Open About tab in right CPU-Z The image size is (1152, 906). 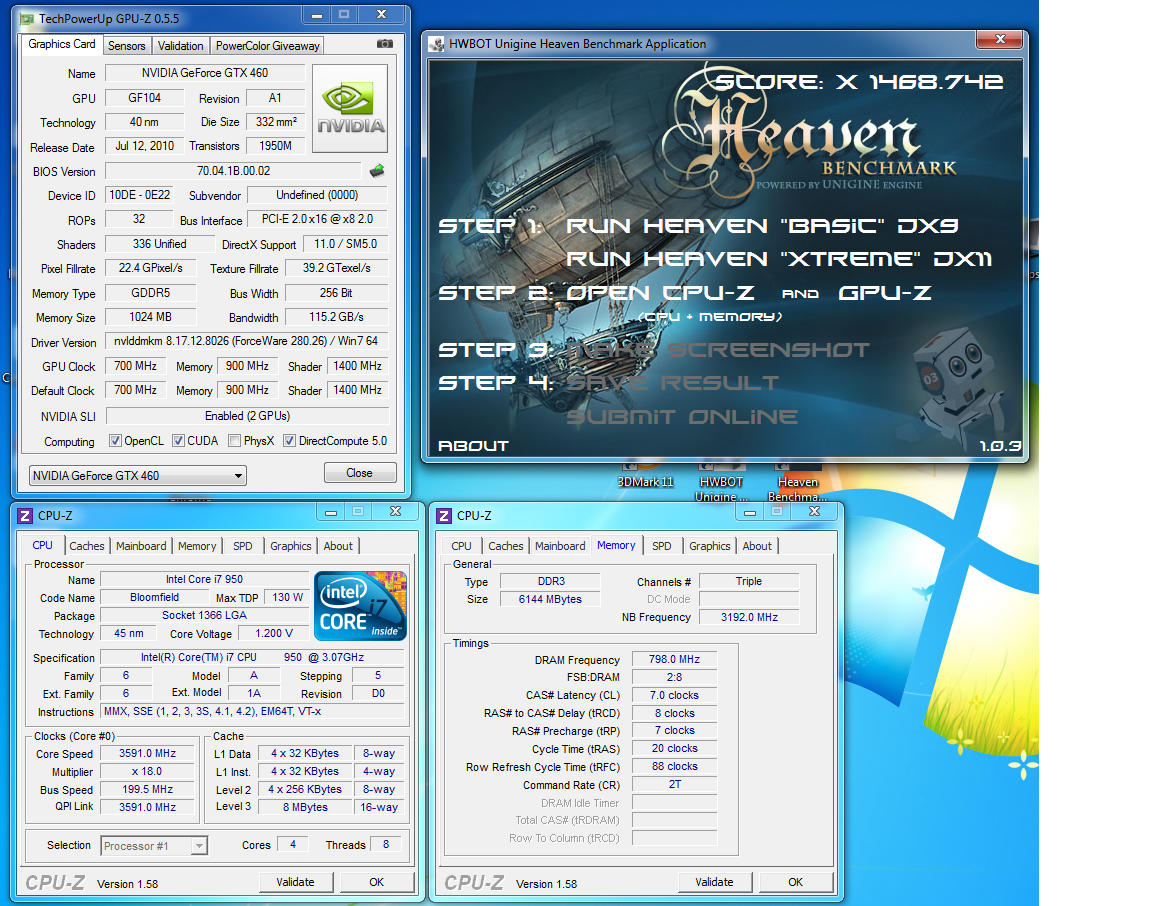(x=757, y=546)
